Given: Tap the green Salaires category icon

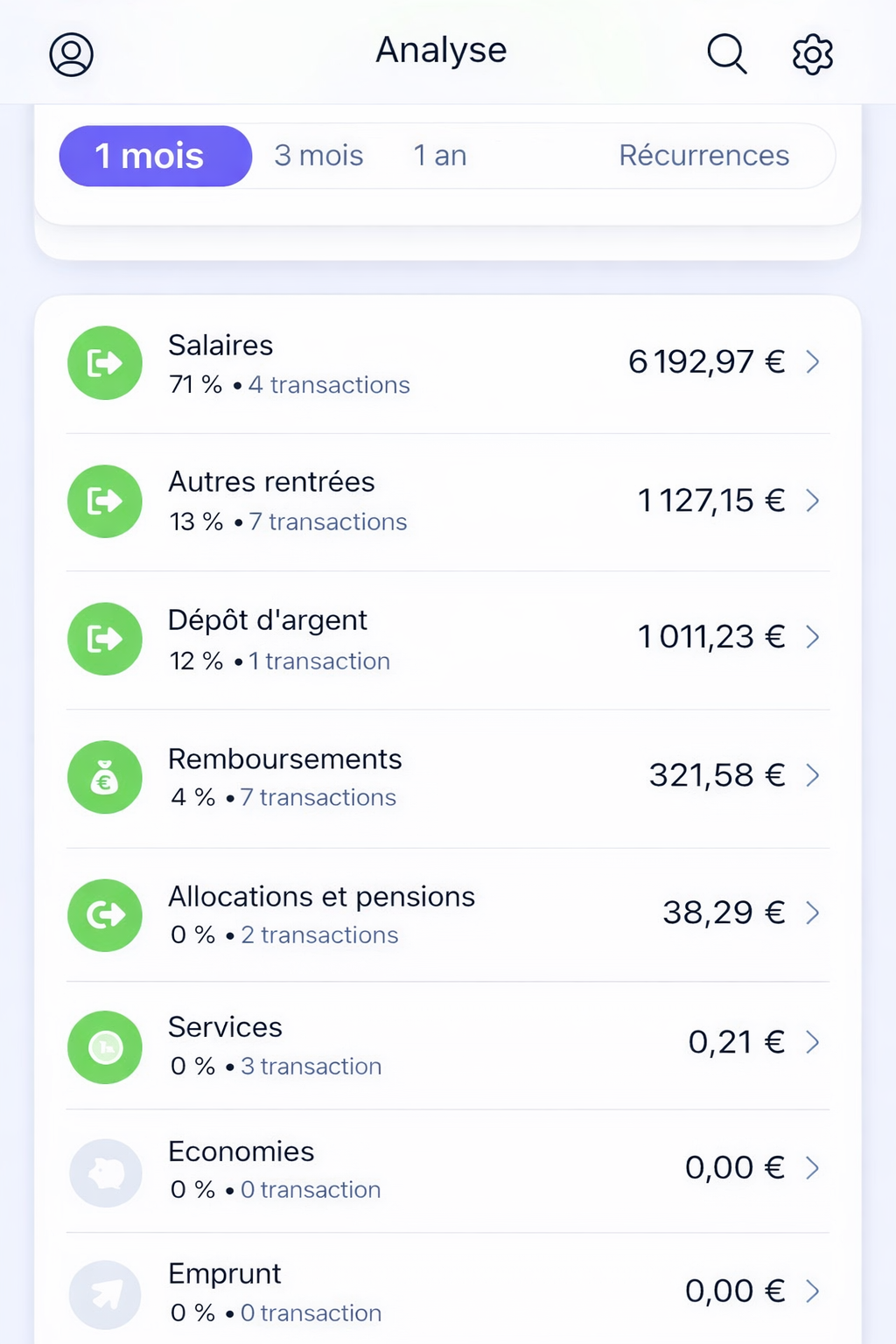Looking at the screenshot, I should (105, 362).
